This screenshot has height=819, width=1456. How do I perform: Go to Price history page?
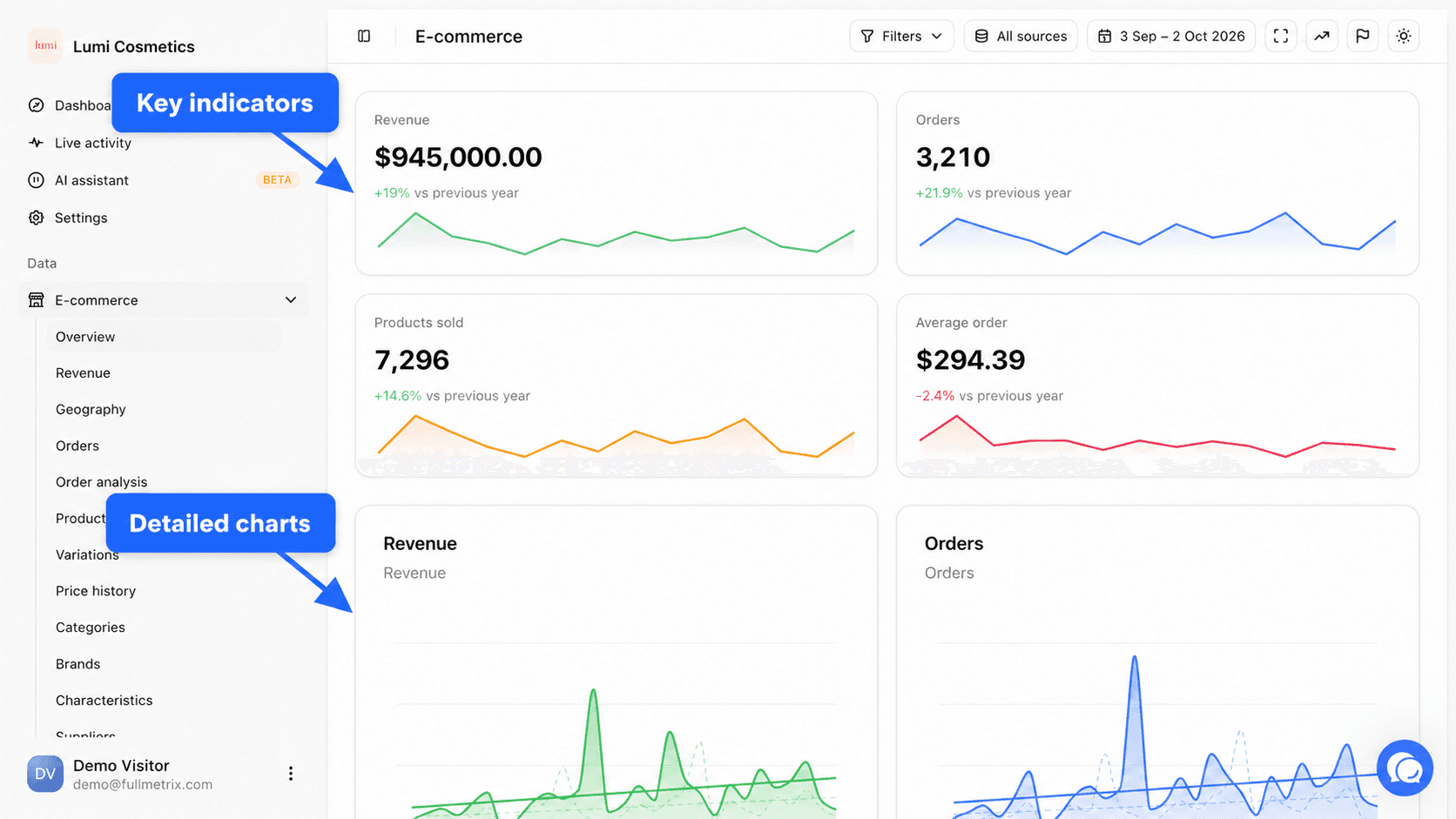click(x=96, y=591)
